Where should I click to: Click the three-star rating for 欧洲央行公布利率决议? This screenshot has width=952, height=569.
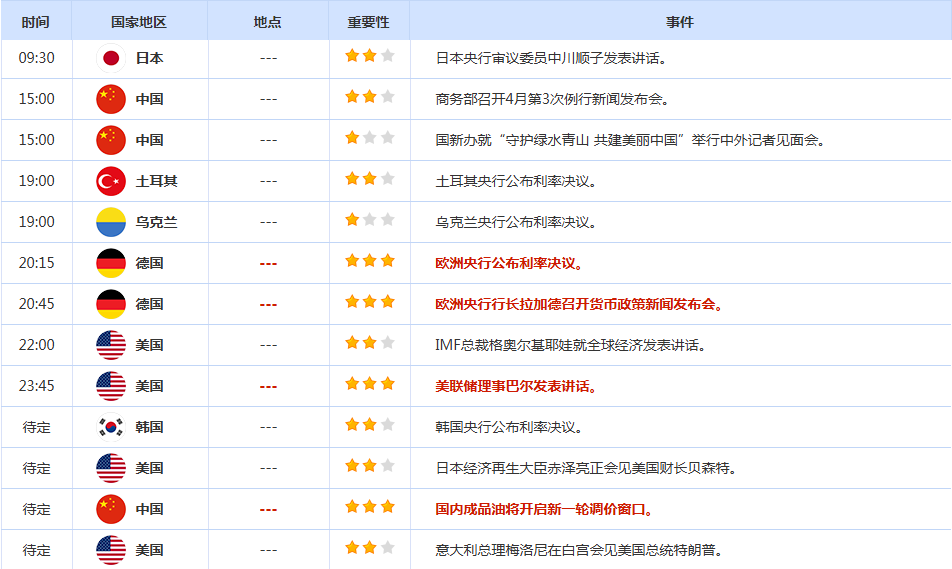[x=369, y=262]
